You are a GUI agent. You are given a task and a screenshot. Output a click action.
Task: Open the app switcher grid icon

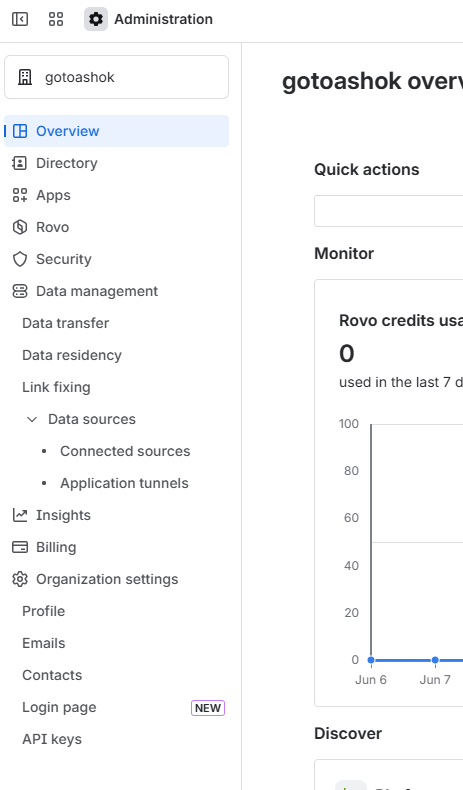(56, 19)
